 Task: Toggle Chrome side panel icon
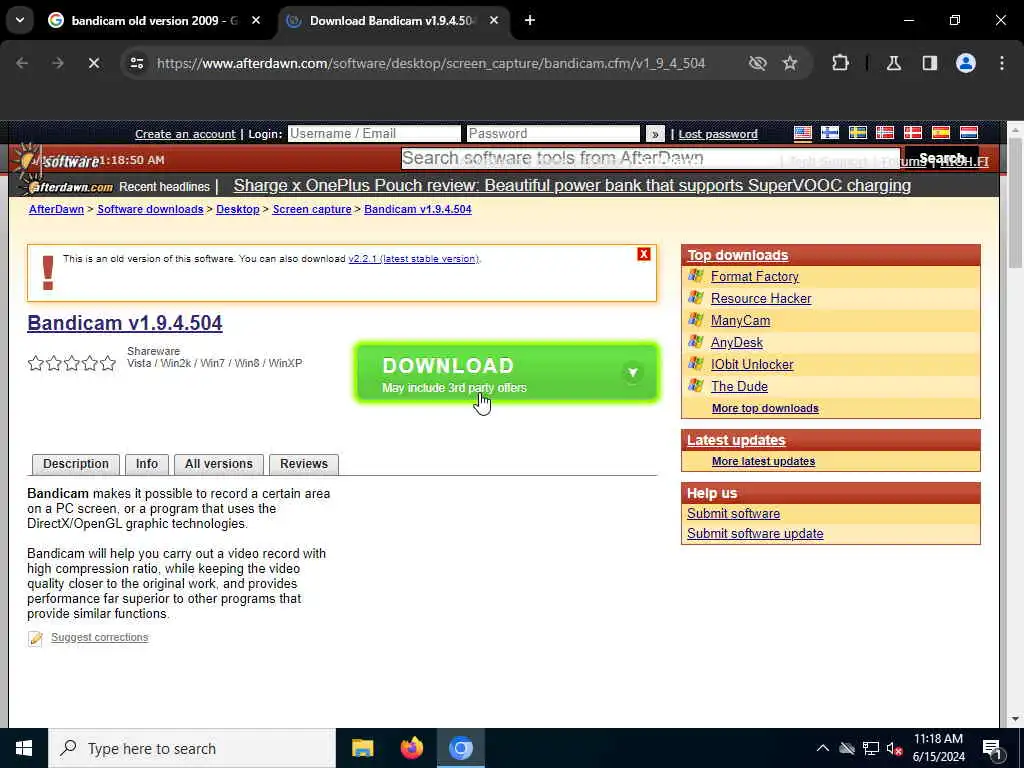tap(930, 63)
